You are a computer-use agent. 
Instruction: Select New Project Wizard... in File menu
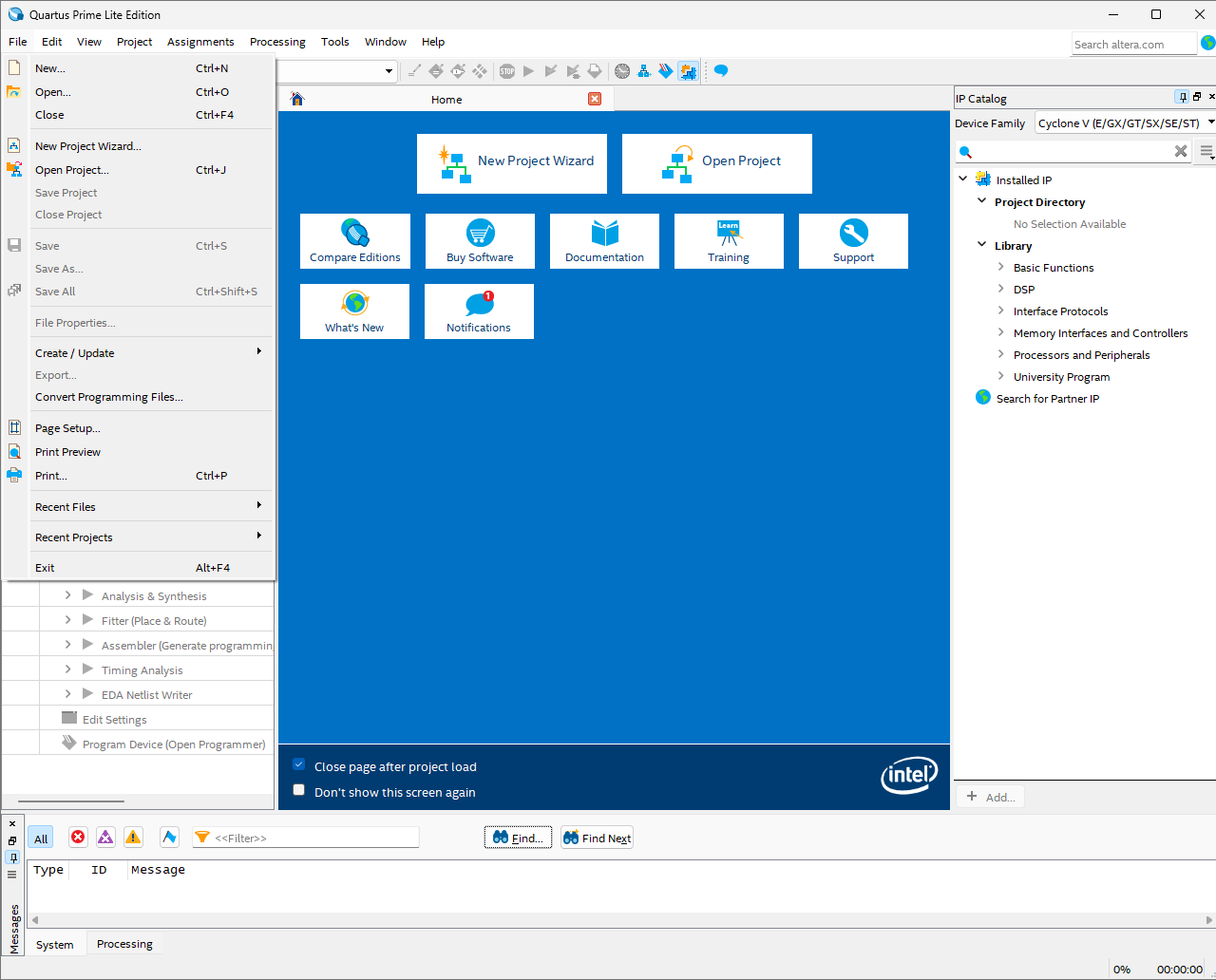click(140, 146)
